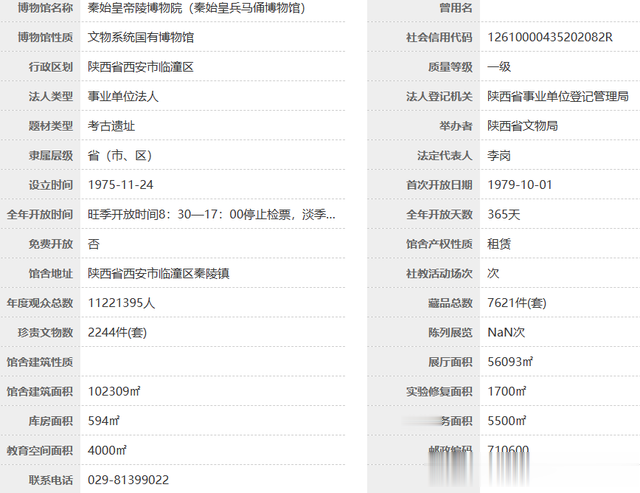
Task: Select 5500㎡ area value
Action: point(507,421)
